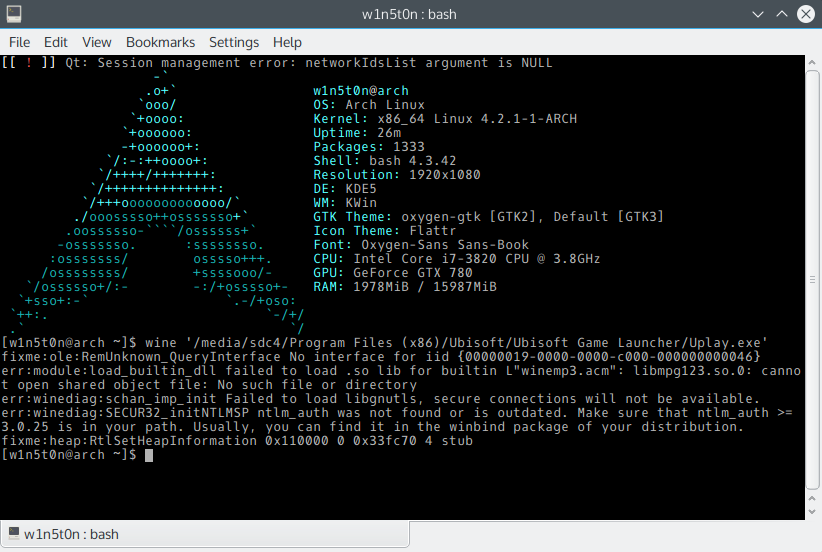Open the Edit menu

(x=56, y=42)
